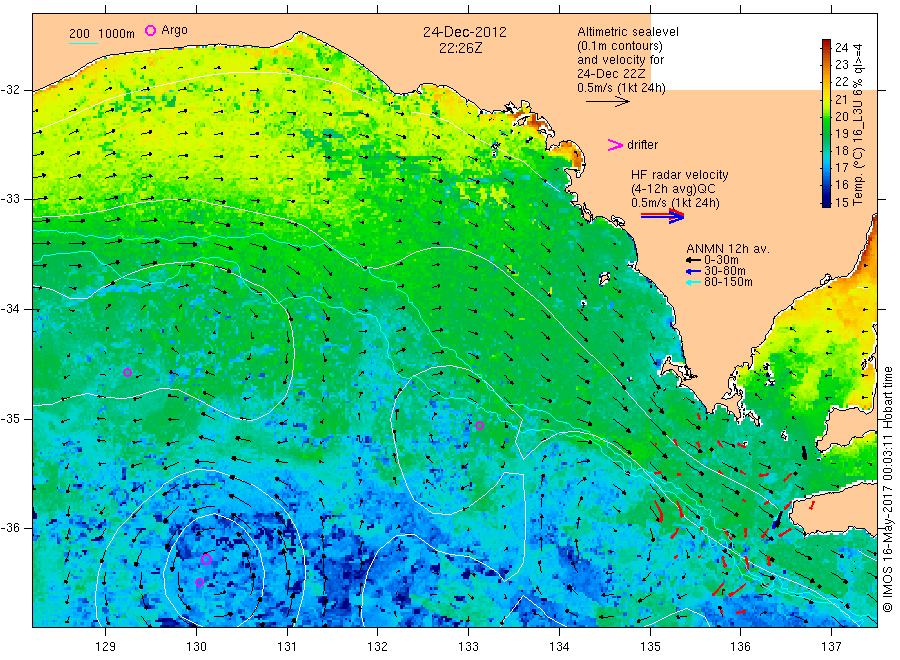This screenshot has height=660, width=900.
Task: Click the cyan line under the 200m label
Action: (83, 42)
